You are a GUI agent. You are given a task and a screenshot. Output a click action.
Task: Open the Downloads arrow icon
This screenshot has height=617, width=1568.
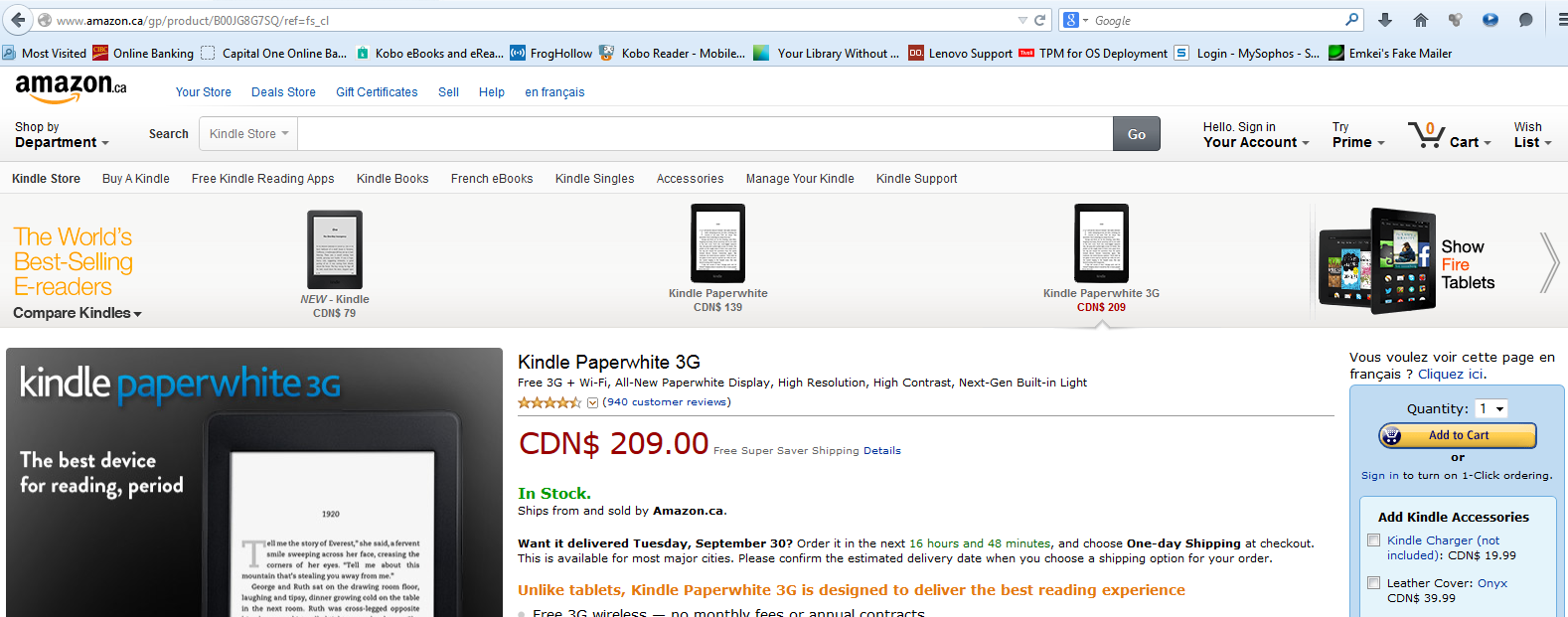click(1385, 20)
